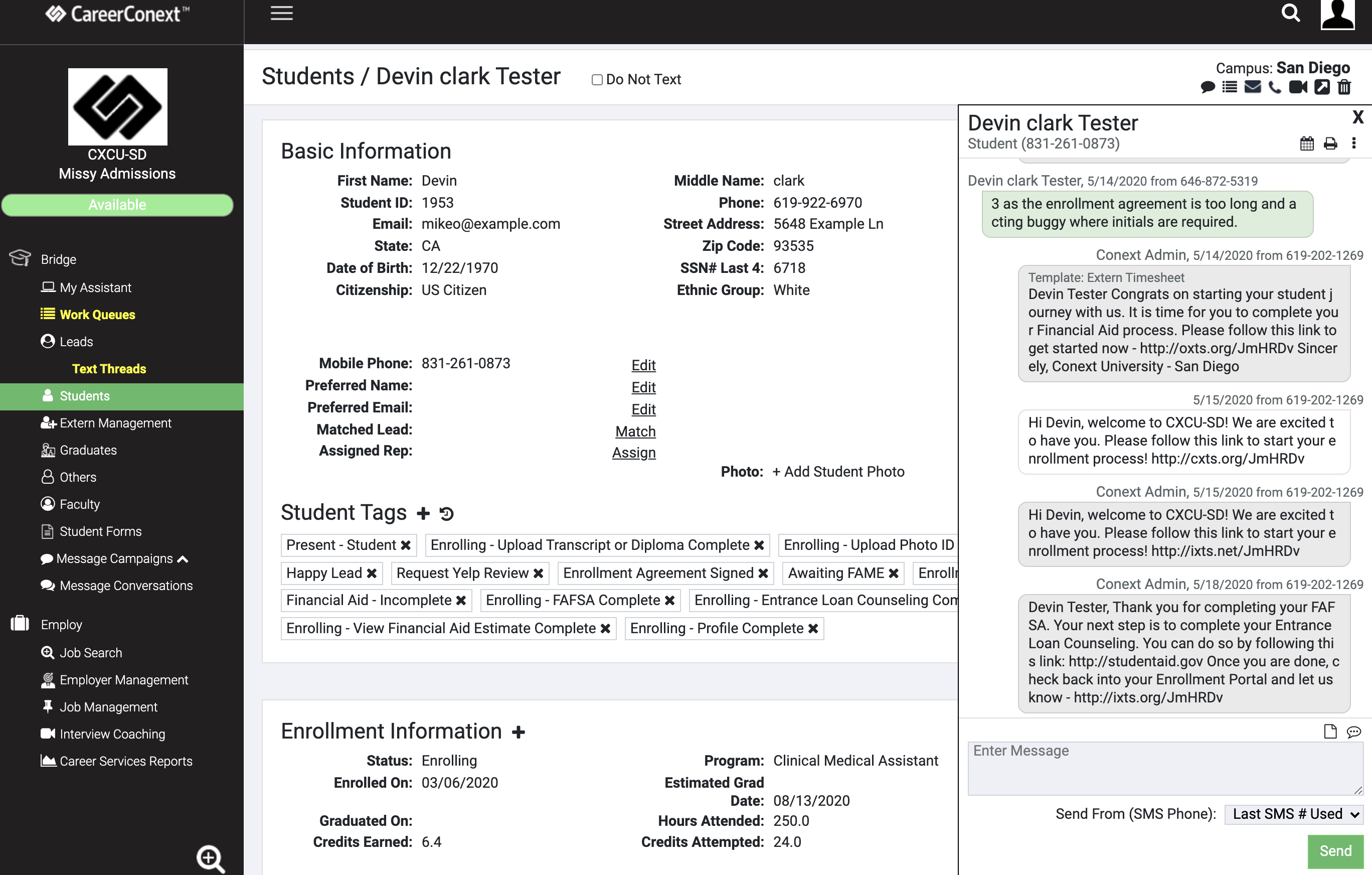Click the template document icon above message box

point(1330,732)
